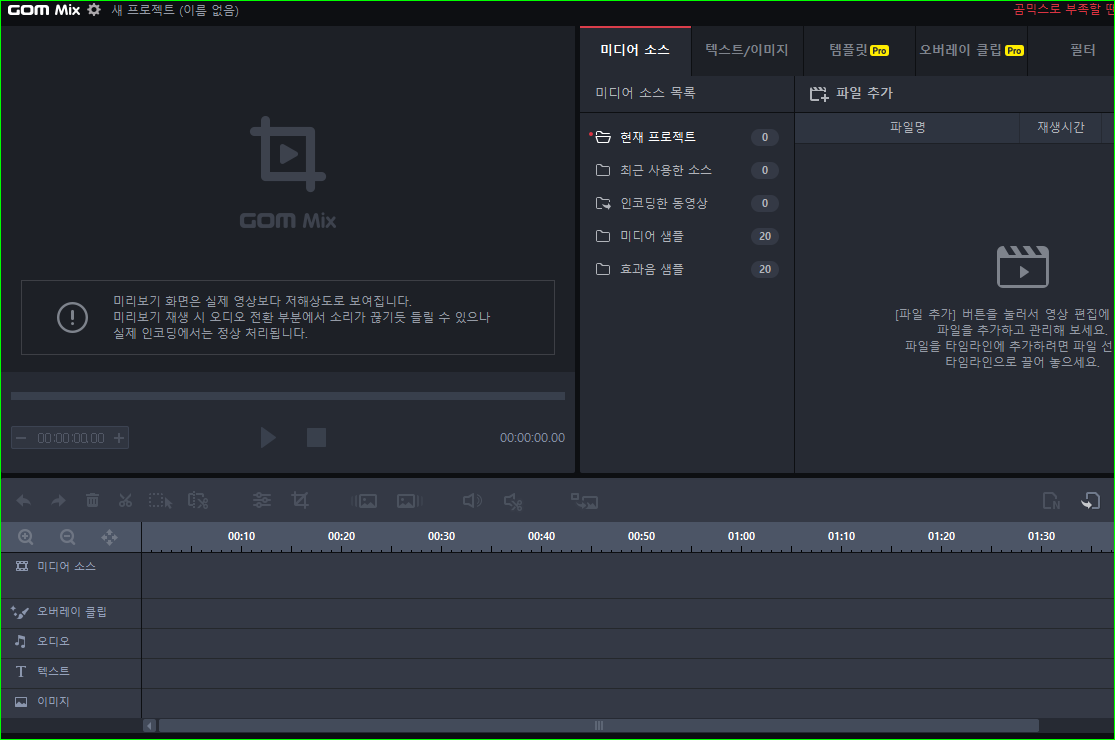
Task: Select the 이미지 track label
Action: click(53, 702)
